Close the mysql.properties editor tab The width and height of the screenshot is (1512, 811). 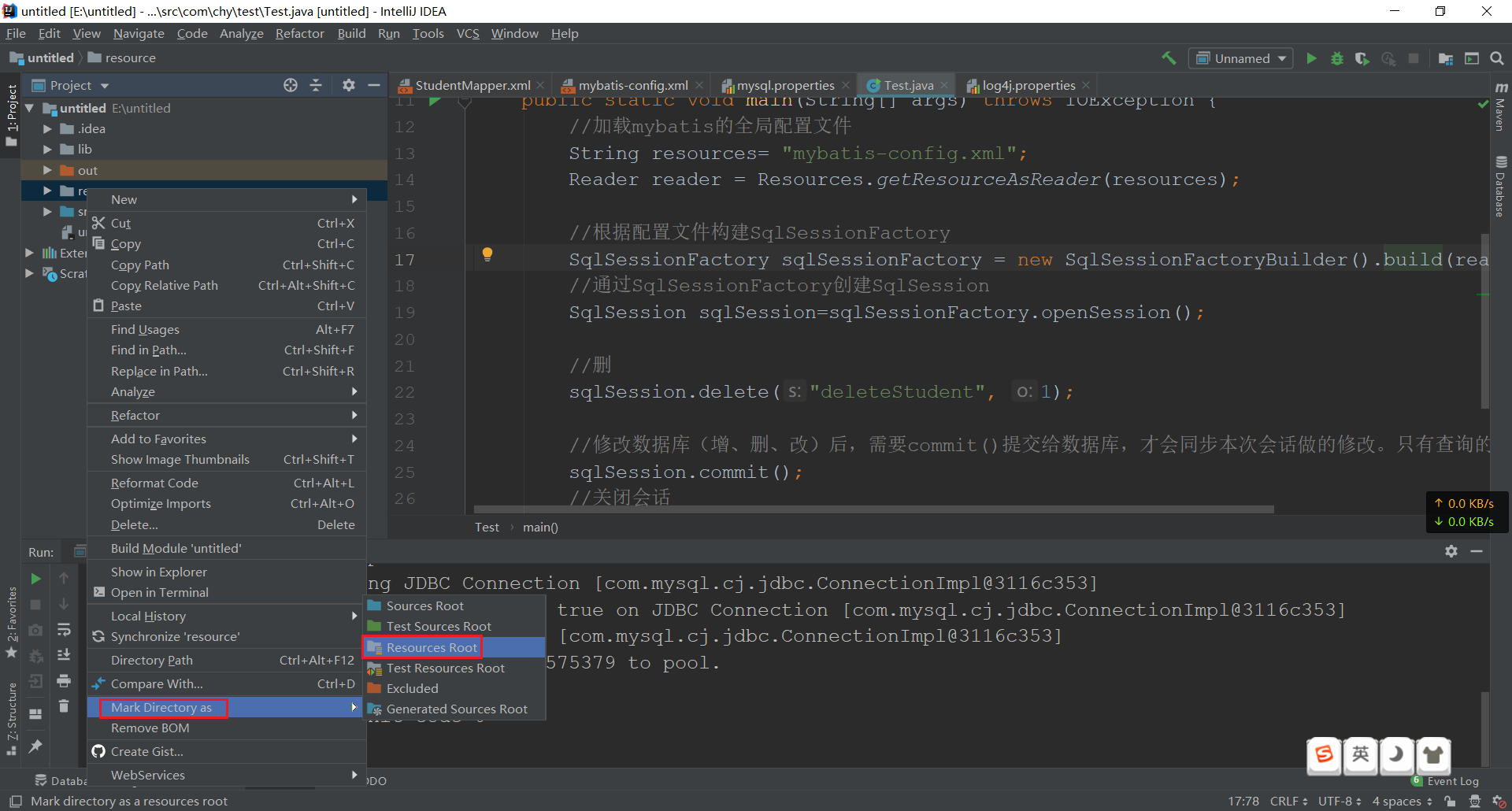846,85
